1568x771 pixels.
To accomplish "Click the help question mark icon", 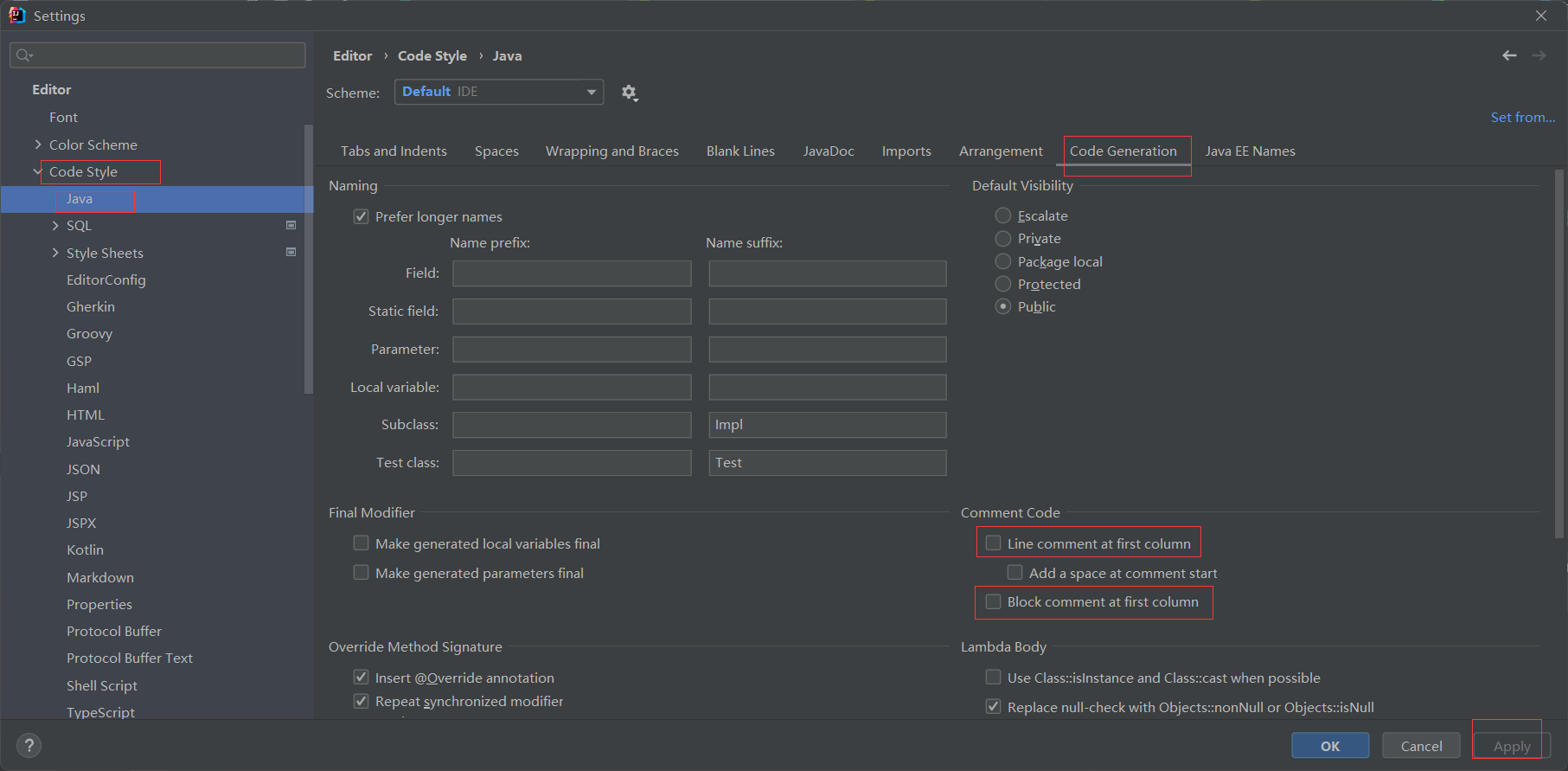I will 29,745.
